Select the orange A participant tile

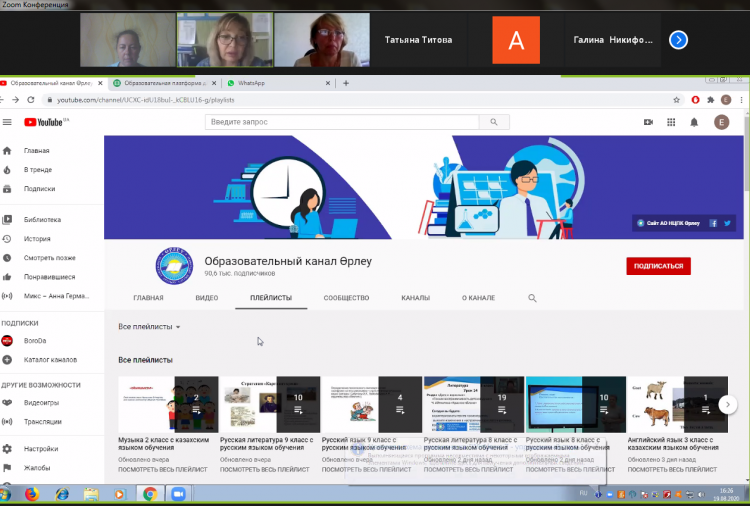click(516, 40)
